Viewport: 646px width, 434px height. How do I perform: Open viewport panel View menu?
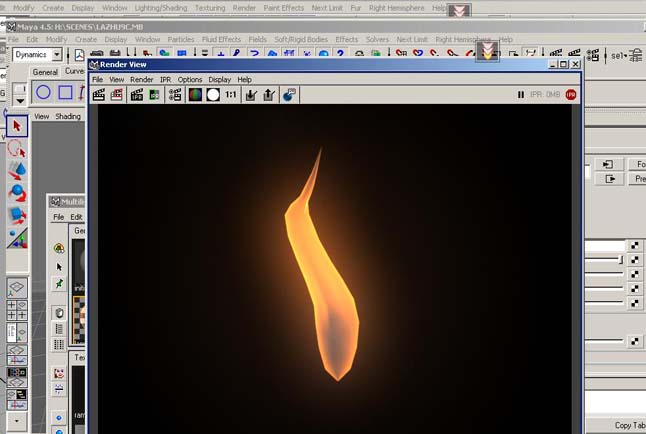point(41,117)
